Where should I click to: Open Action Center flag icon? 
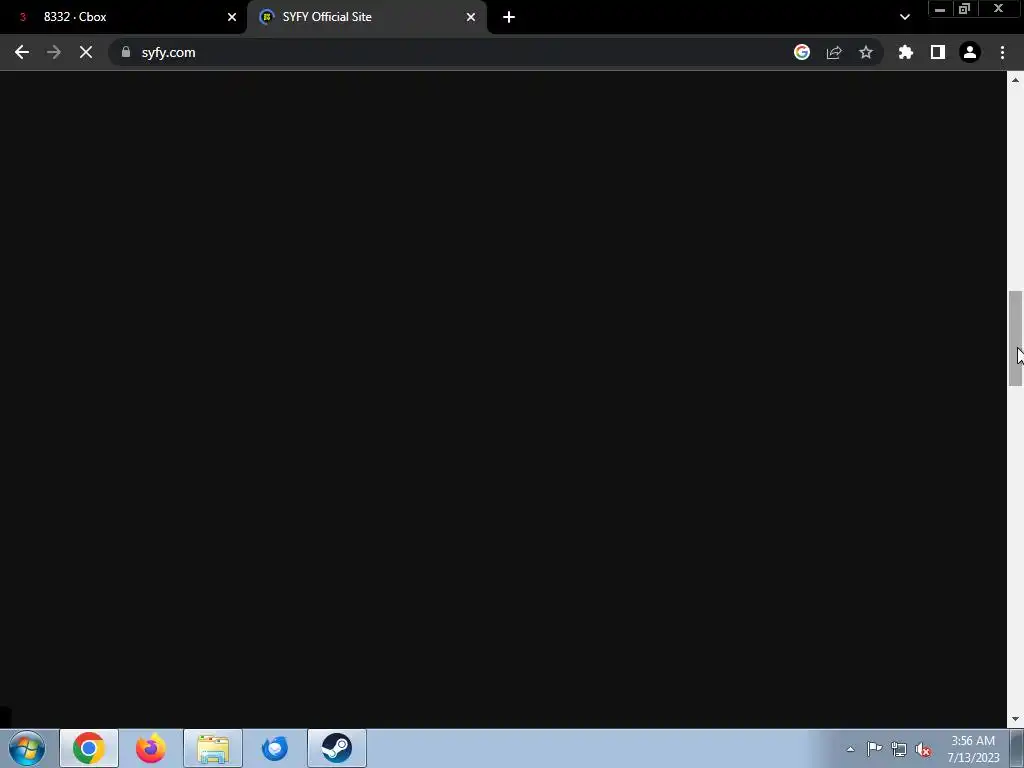click(x=874, y=748)
